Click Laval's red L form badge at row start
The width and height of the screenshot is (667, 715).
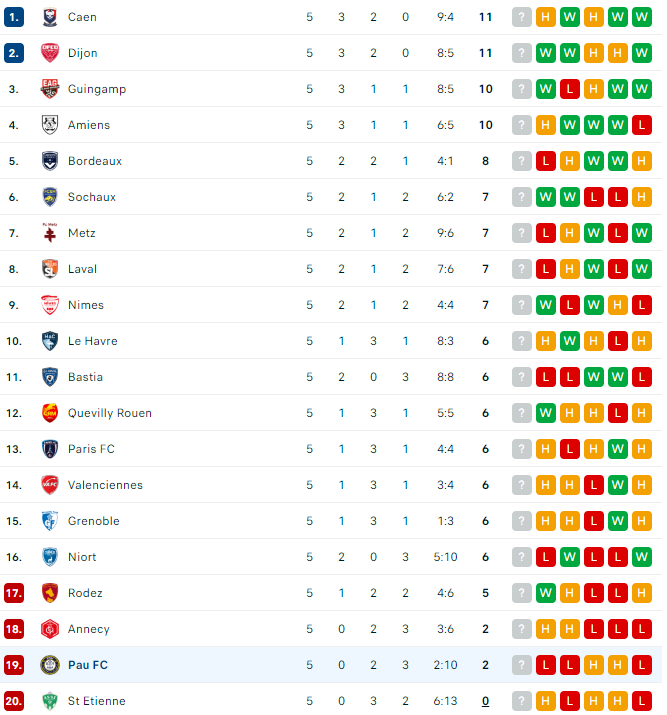546,269
